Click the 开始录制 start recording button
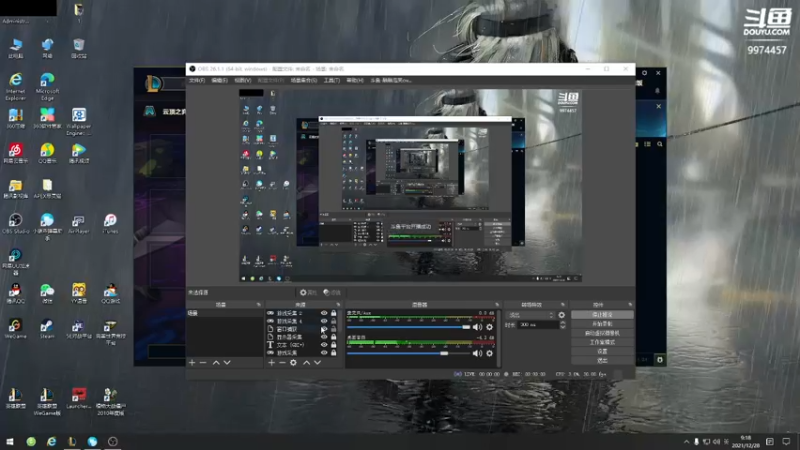 602,324
